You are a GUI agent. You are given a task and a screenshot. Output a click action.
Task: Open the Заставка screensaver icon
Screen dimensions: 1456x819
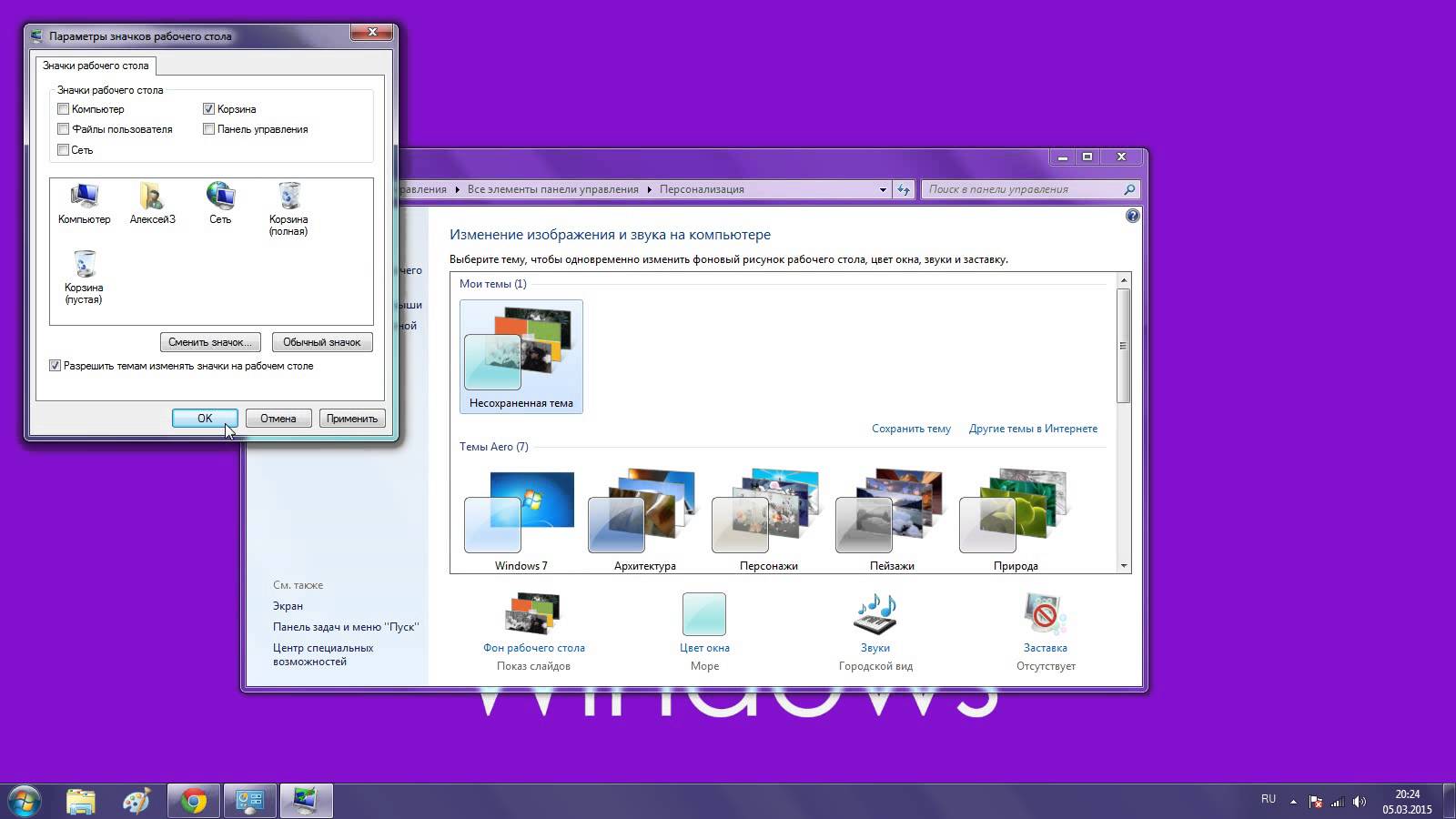coord(1045,614)
